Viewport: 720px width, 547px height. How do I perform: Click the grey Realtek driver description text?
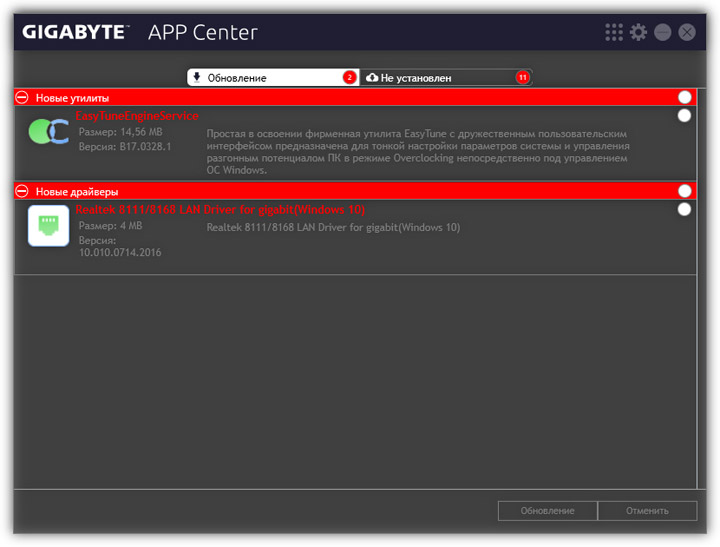(333, 227)
